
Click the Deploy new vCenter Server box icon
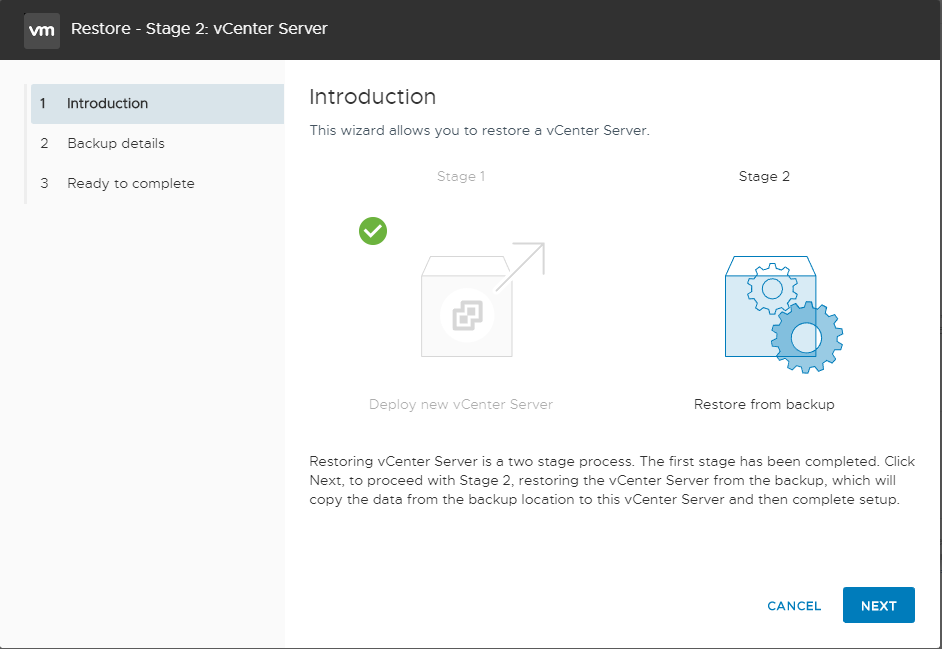point(482,300)
